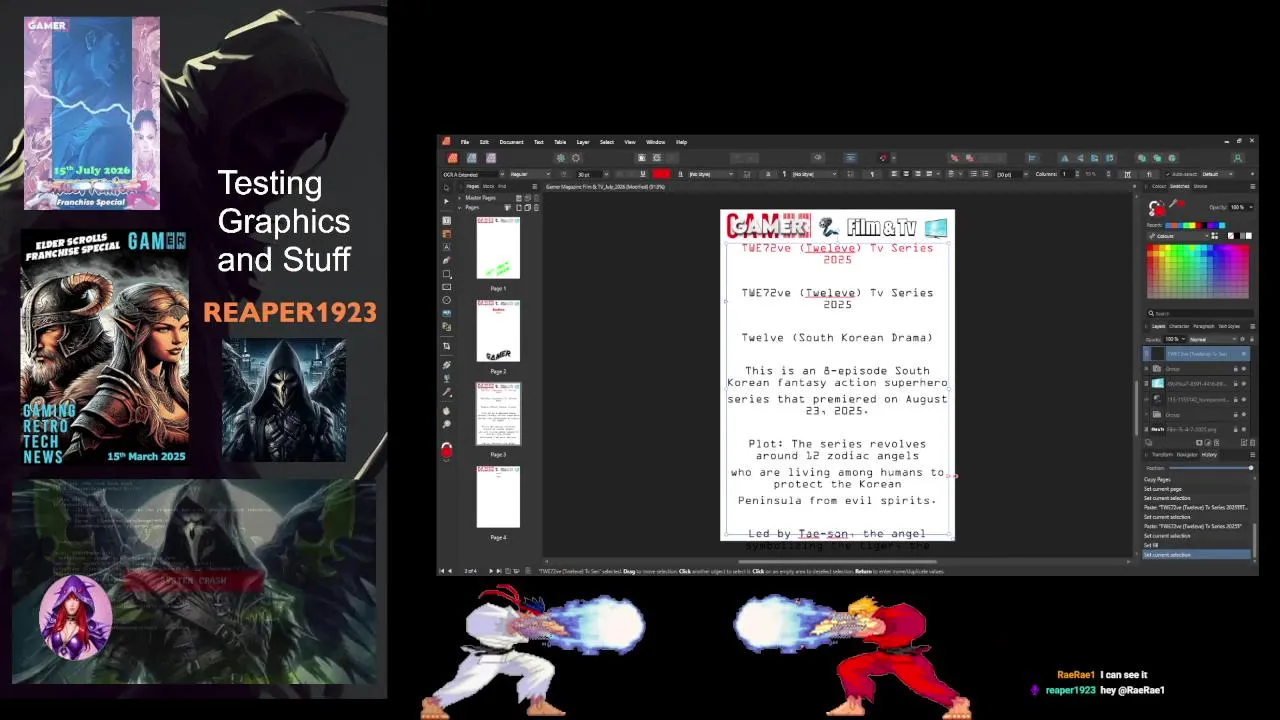Toggle visibility of the Film png layer
The height and width of the screenshot is (720, 1280).
click(x=1244, y=429)
